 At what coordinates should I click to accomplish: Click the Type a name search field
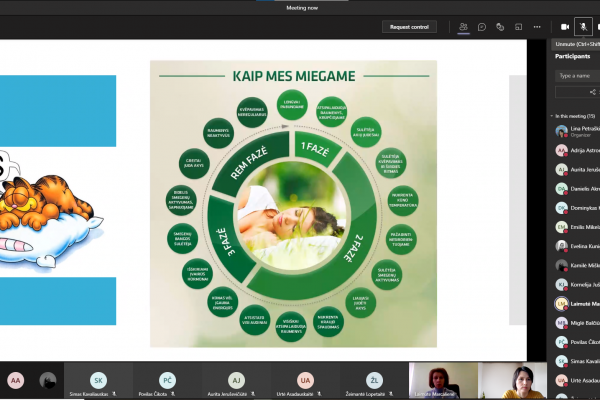(577, 76)
